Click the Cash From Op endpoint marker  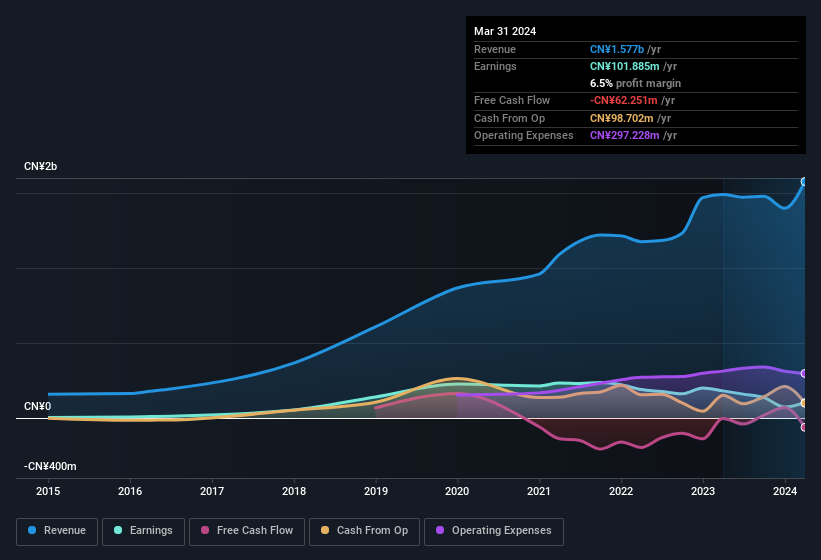(x=804, y=403)
